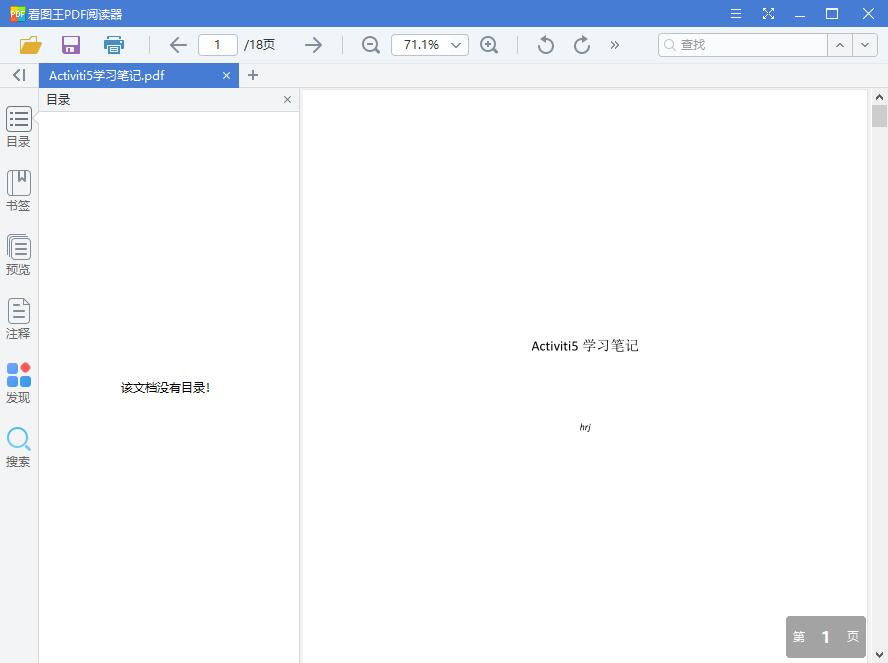
Task: Expand extra tools with the double-arrow chevron
Action: pos(614,45)
